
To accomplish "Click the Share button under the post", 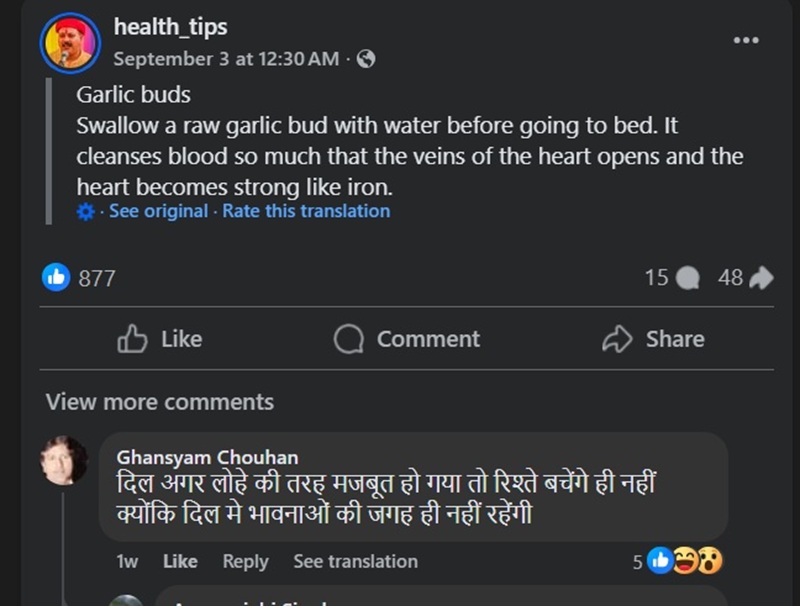I will click(x=653, y=339).
